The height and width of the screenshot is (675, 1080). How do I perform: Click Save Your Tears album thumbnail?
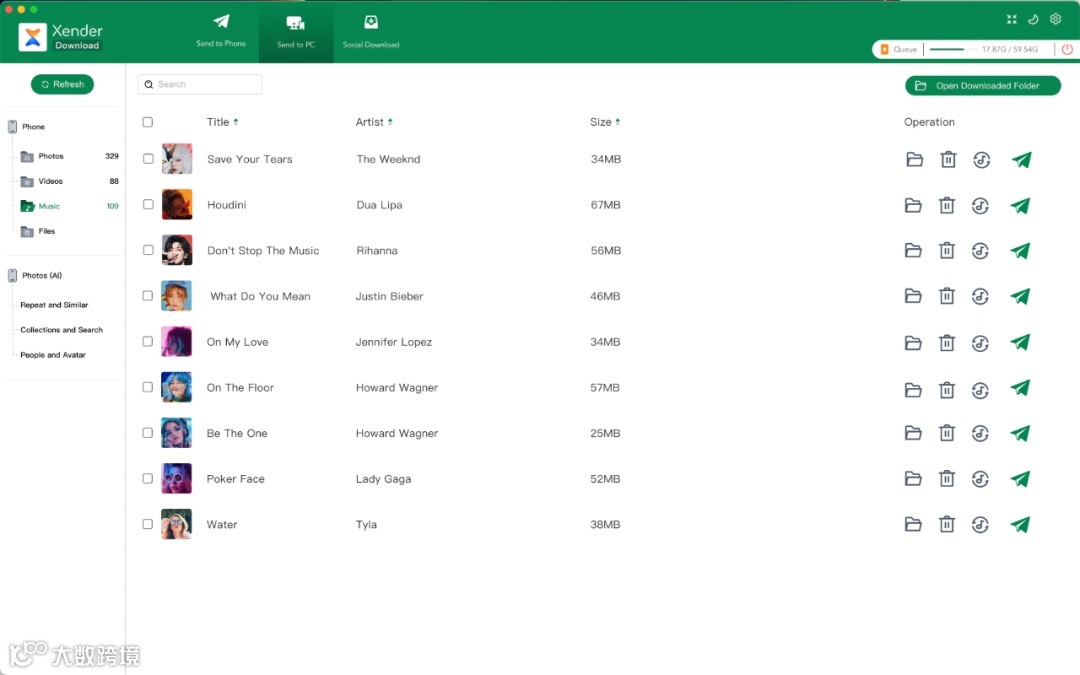(177, 158)
